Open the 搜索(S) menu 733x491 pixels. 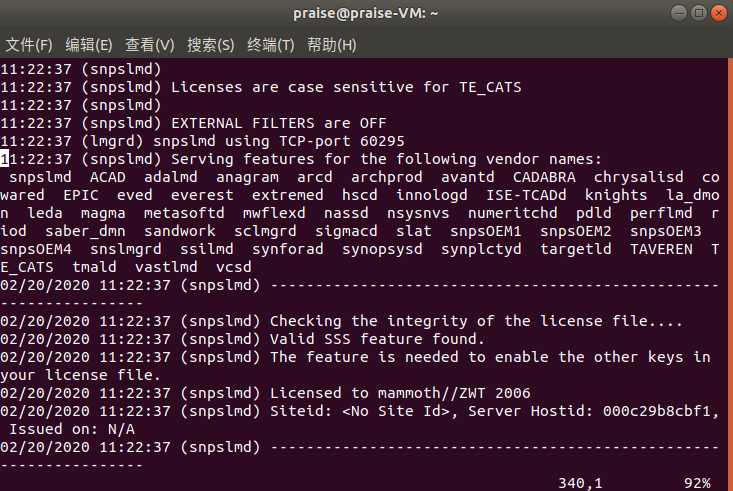point(211,45)
